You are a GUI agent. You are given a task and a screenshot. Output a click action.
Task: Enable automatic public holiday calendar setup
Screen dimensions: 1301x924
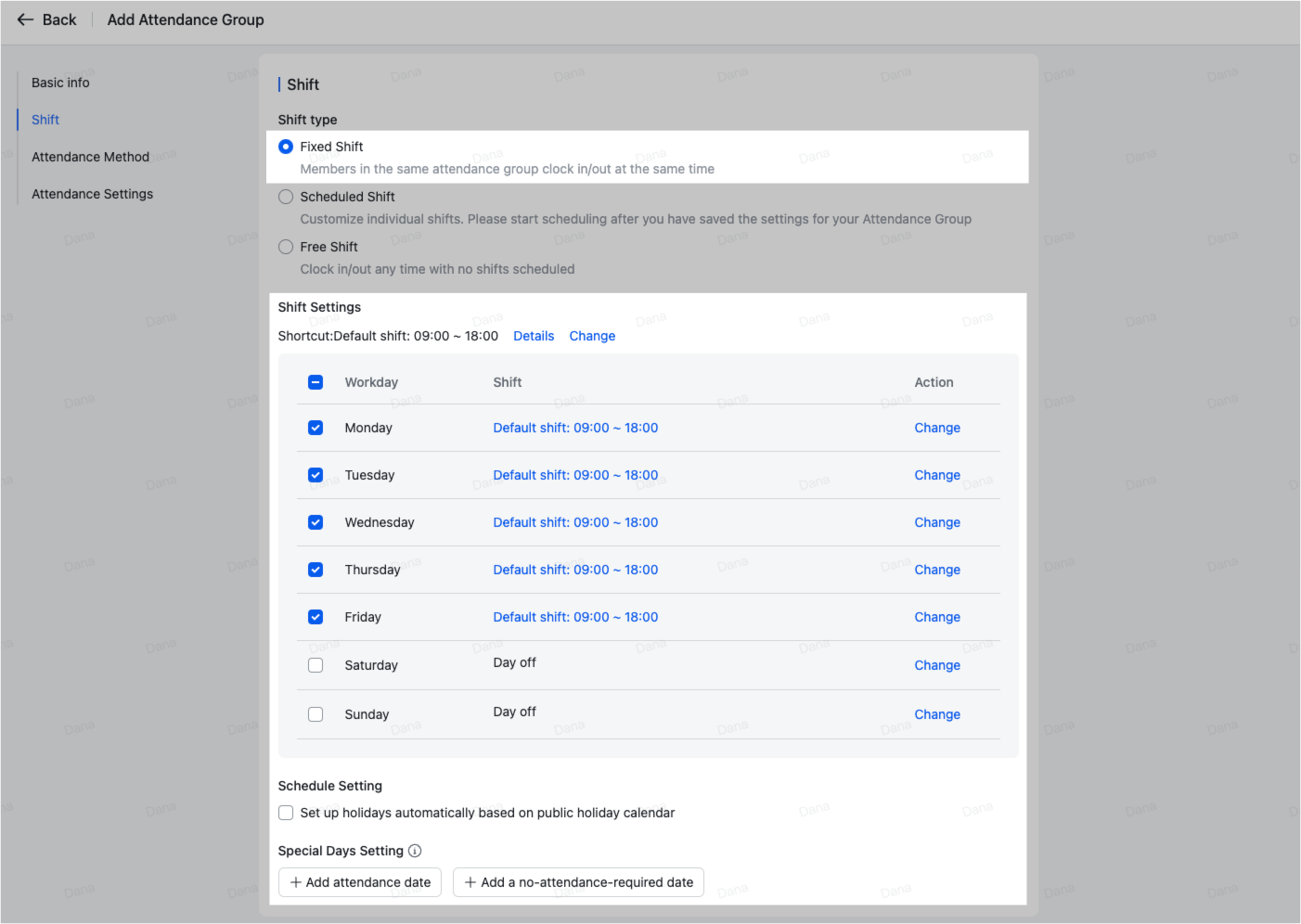pyautogui.click(x=286, y=813)
